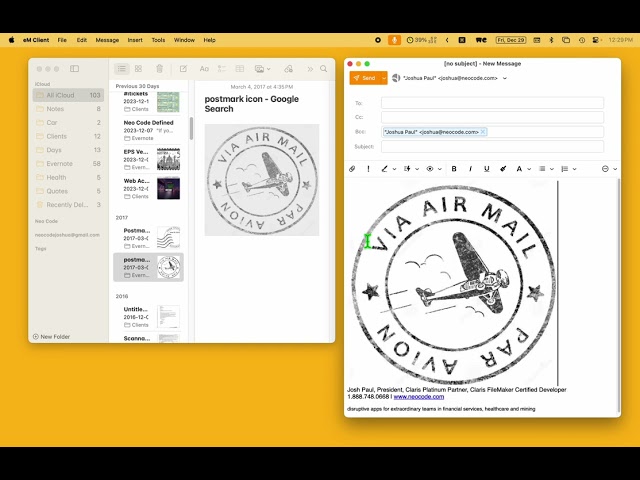Switch Notes to list view
Viewport: 640px width, 480px height.
[122, 69]
